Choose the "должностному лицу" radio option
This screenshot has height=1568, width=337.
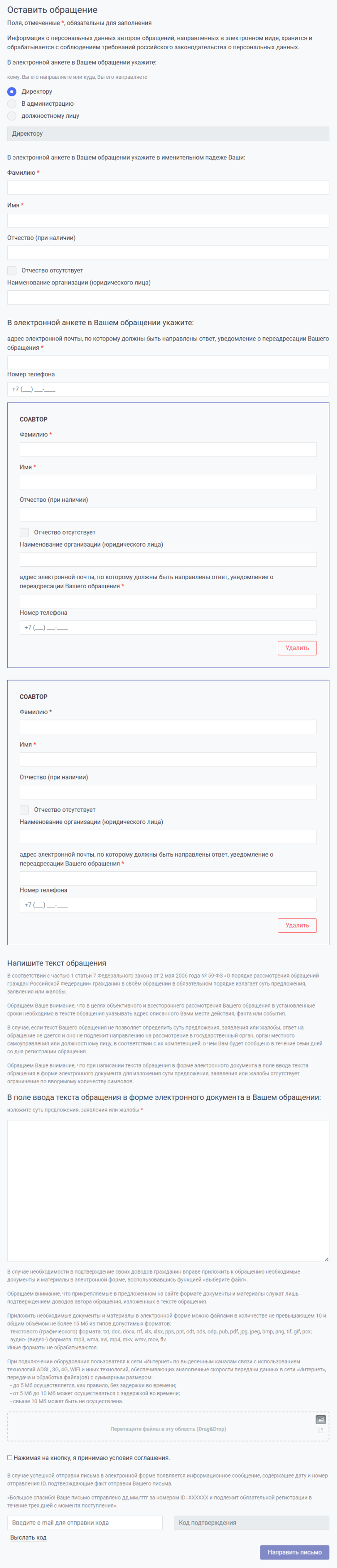coord(12,116)
